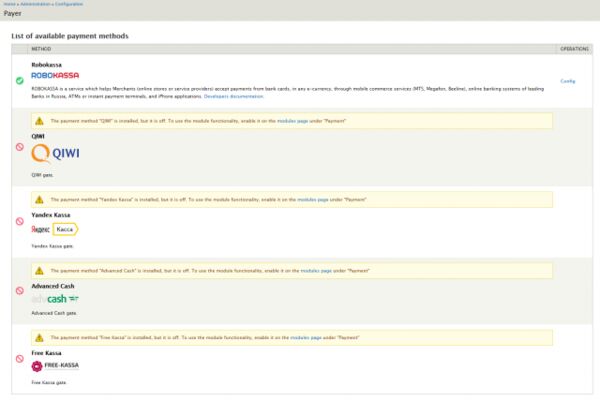
Task: Click the bold Robokassa method name
Action: pyautogui.click(x=46, y=65)
